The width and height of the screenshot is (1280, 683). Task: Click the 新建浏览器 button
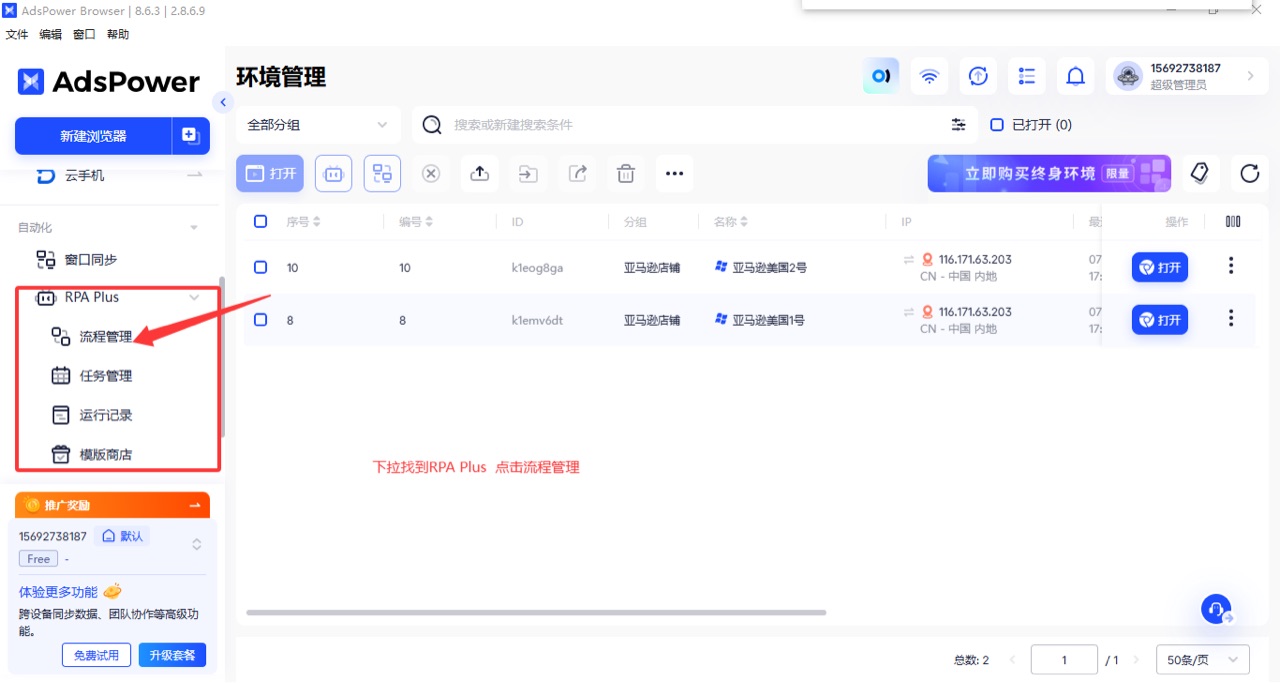93,136
